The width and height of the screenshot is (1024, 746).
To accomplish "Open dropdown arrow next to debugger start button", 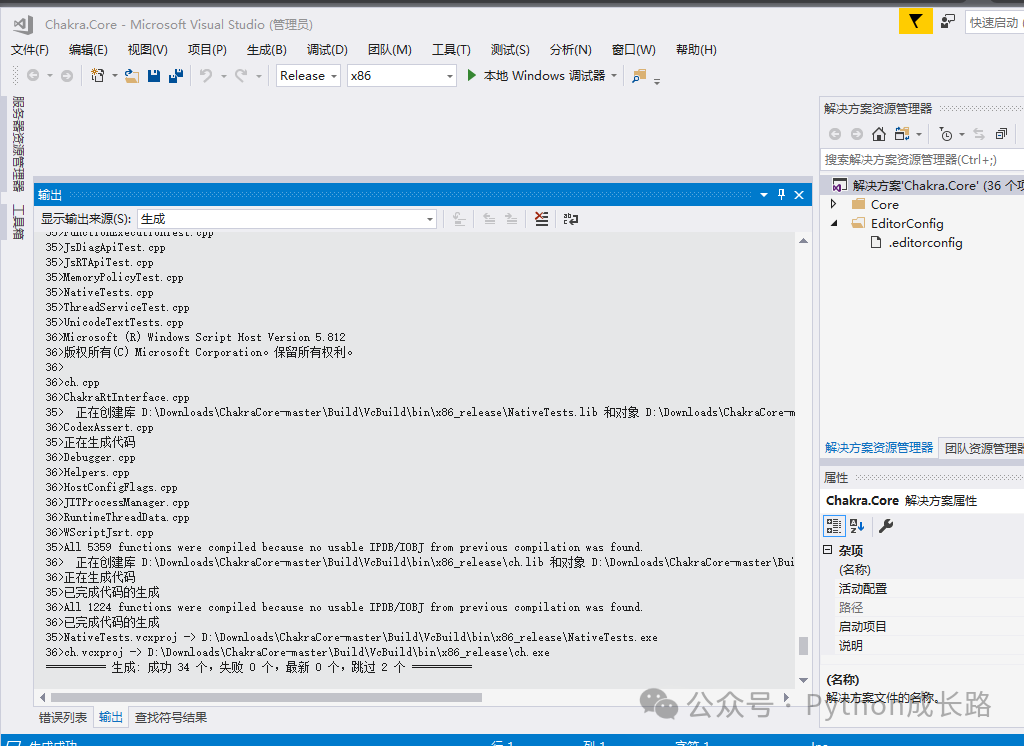I will [x=614, y=76].
